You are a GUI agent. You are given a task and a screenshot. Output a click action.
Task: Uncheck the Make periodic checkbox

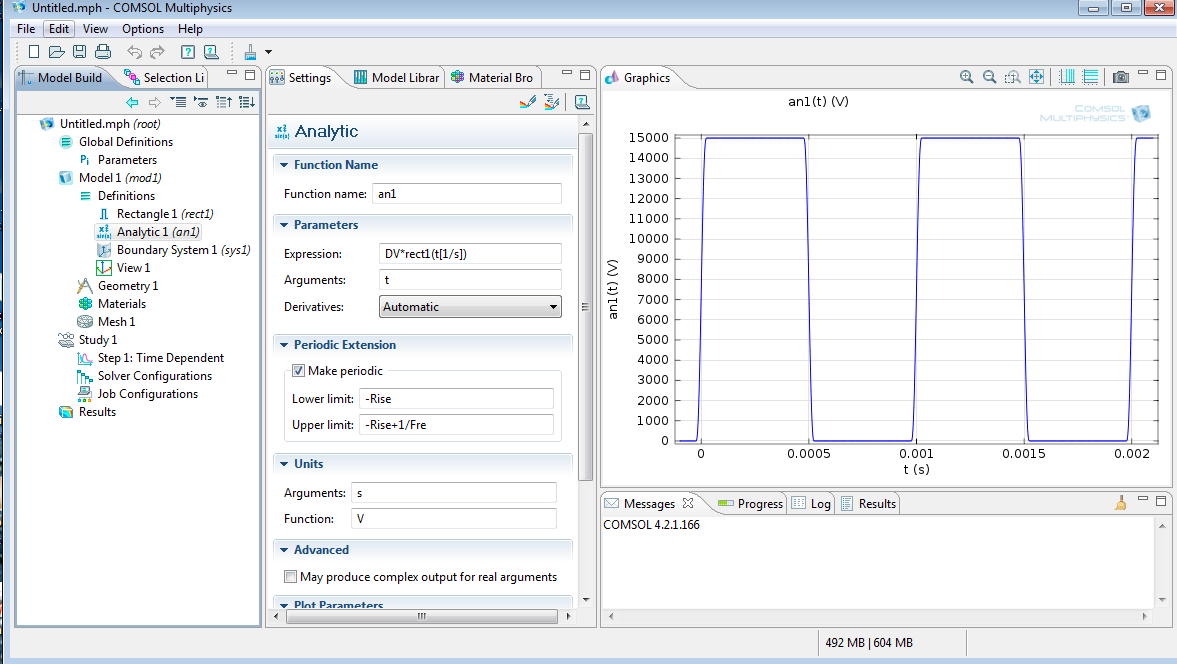(x=299, y=371)
